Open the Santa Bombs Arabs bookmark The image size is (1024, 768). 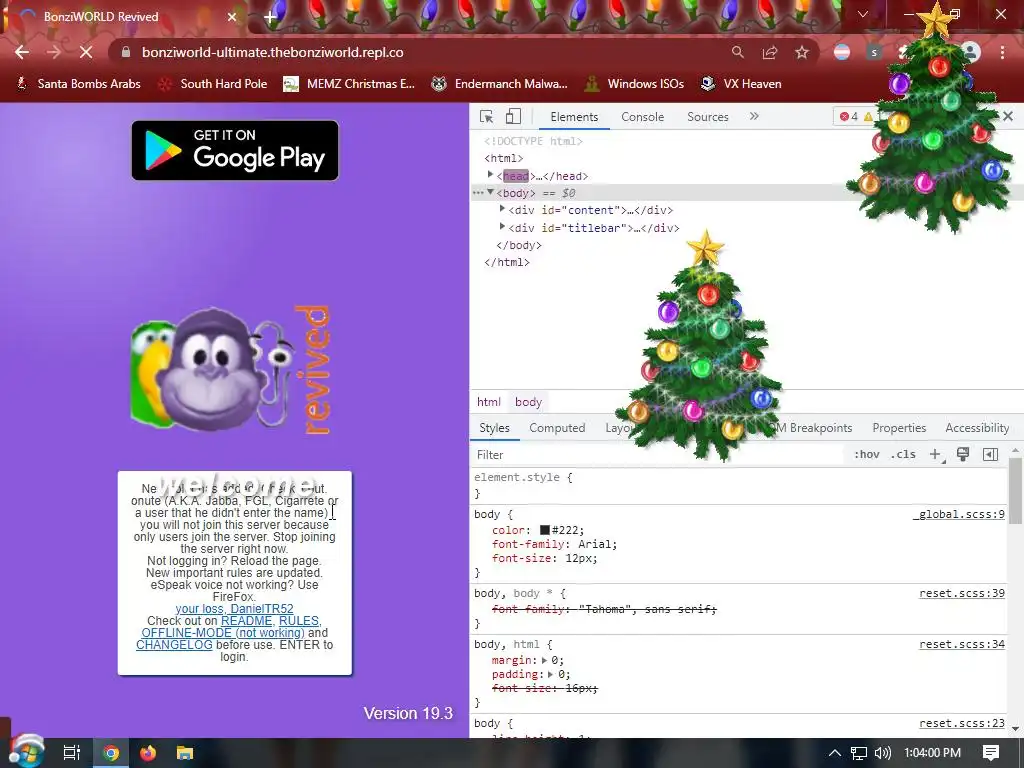78,84
